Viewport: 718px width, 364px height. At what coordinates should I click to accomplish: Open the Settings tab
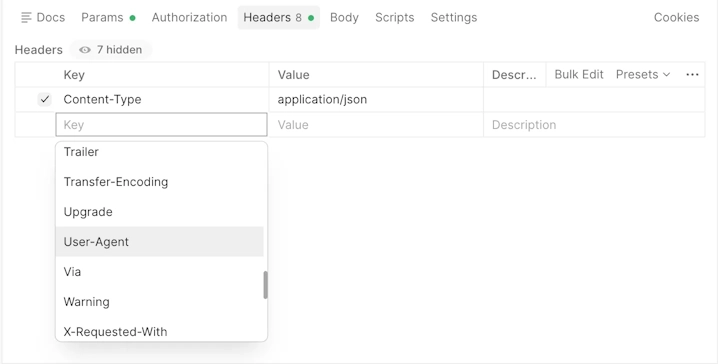tap(454, 17)
